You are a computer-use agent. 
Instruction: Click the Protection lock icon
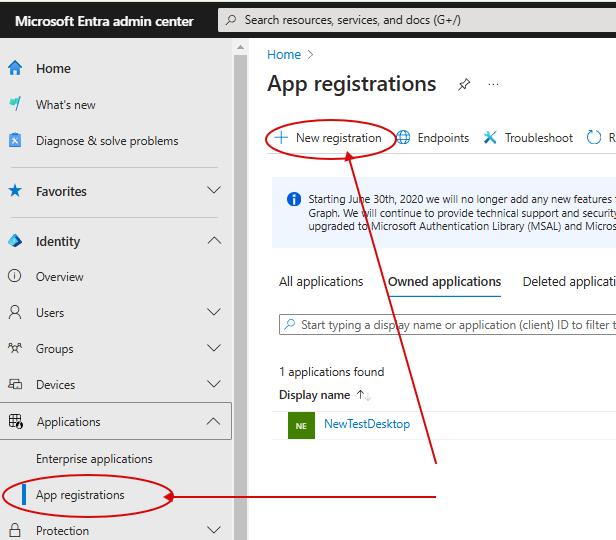point(15,530)
